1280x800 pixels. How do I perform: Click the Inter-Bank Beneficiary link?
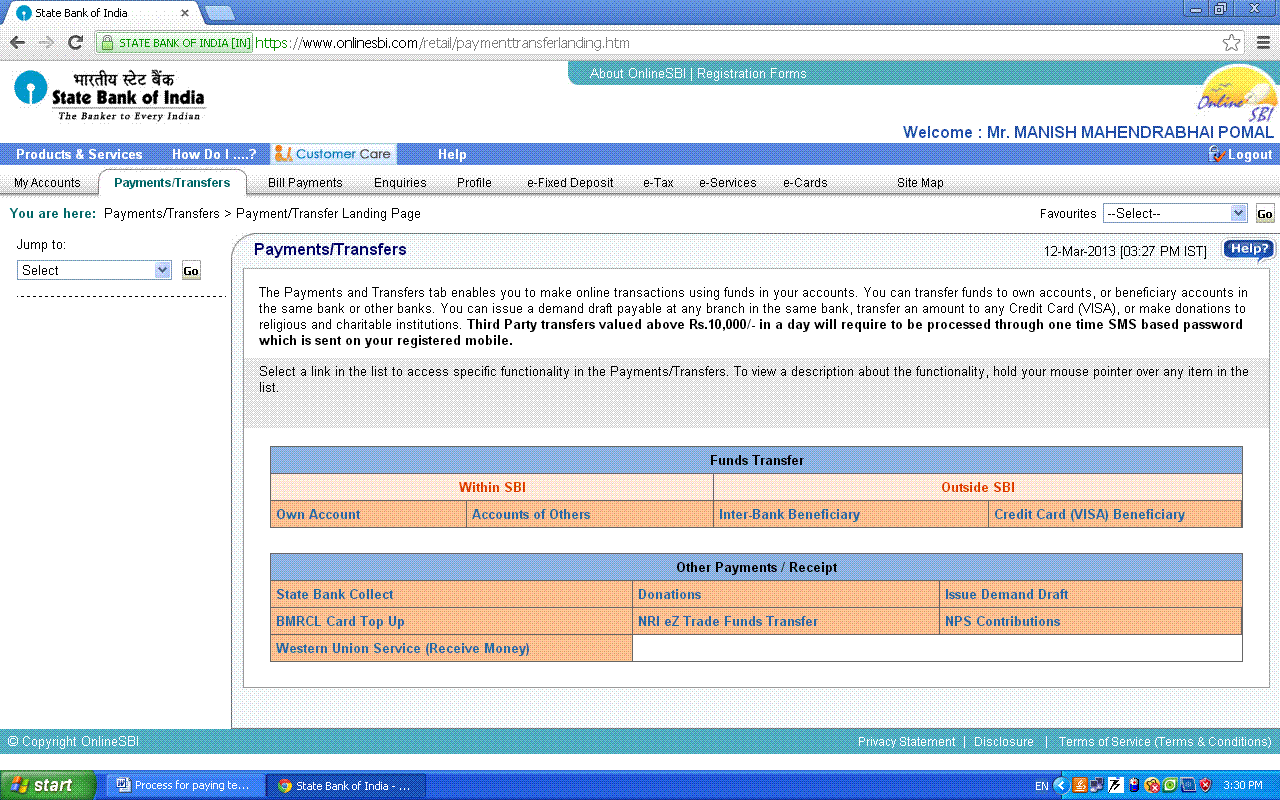(x=789, y=514)
